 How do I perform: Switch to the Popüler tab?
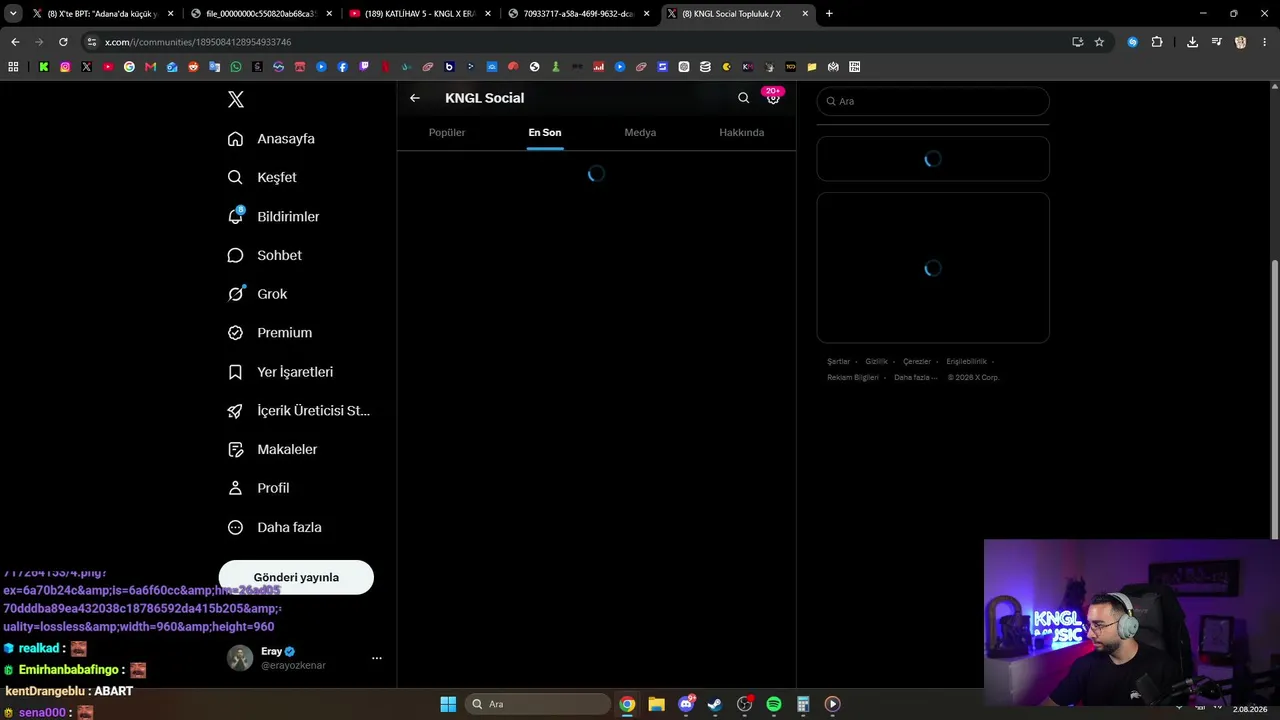tap(447, 133)
